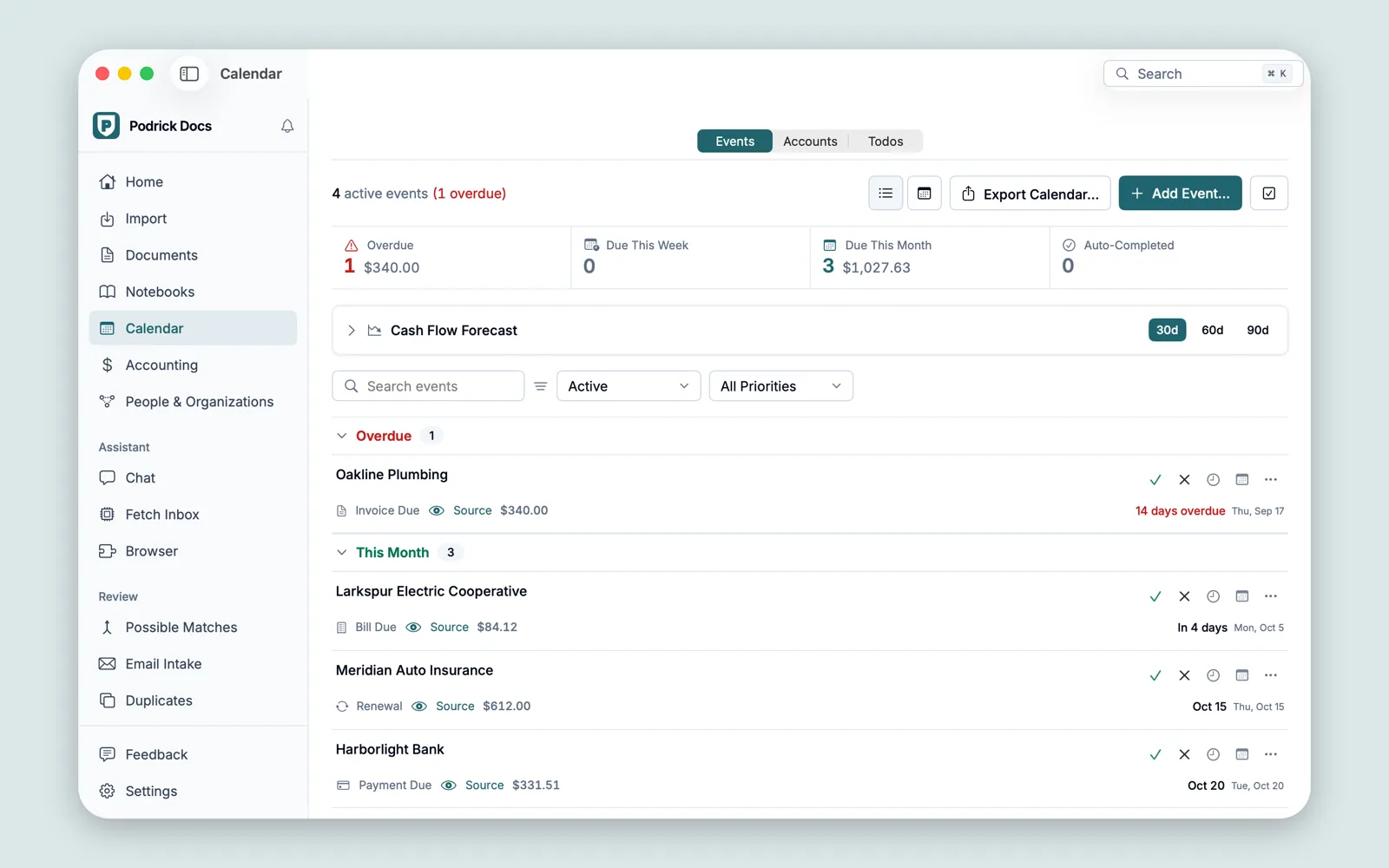Toggle Source eye for Larkspur Electric
The height and width of the screenshot is (868, 1389).
413,627
